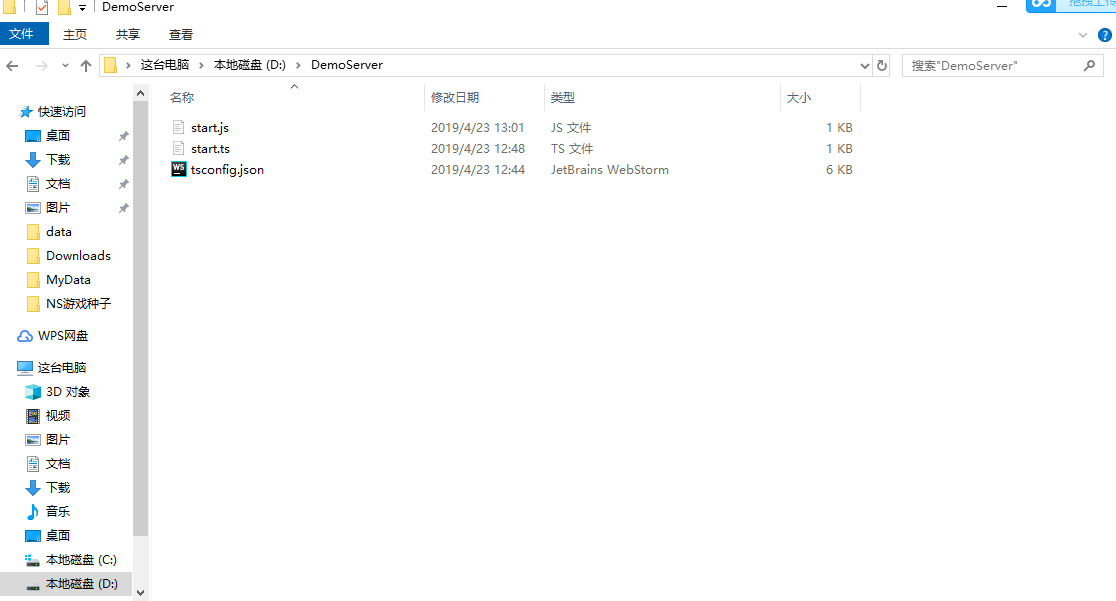Viewport: 1116px width, 601px height.
Task: Click 本地磁盘 (D:) in the address breadcrumb
Action: [250, 65]
